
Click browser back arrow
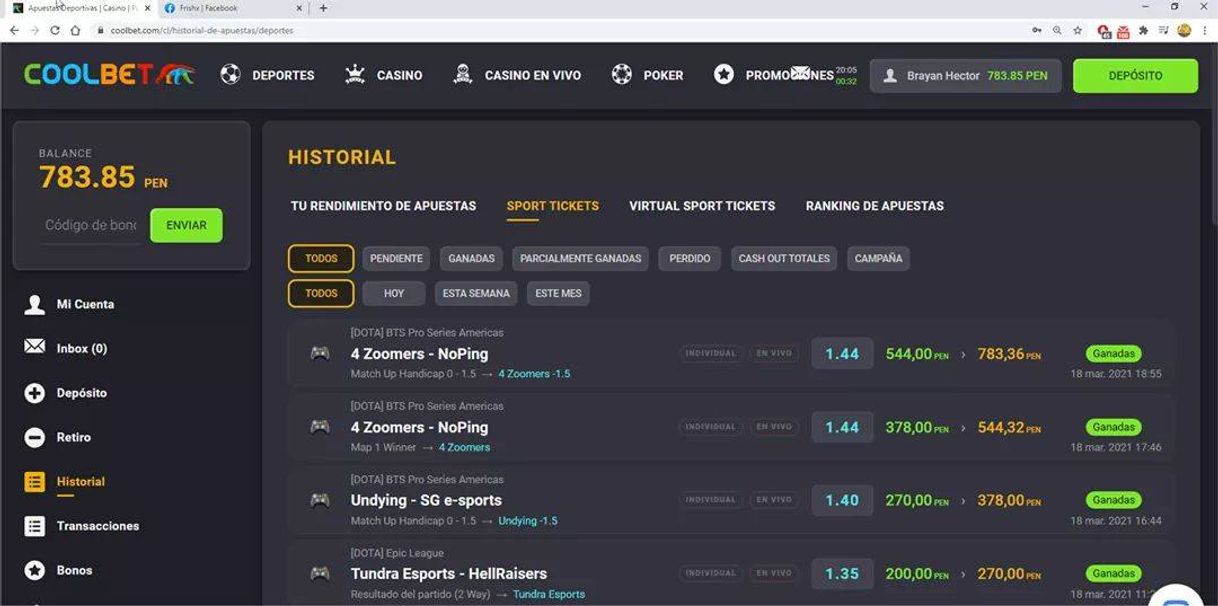[14, 30]
